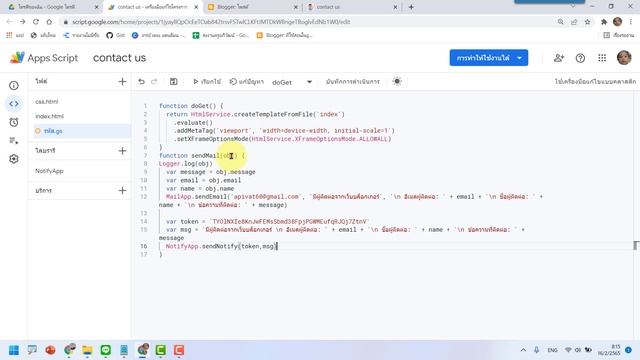Open the doGet function selector dropdown
The width and height of the screenshot is (640, 360).
292,82
